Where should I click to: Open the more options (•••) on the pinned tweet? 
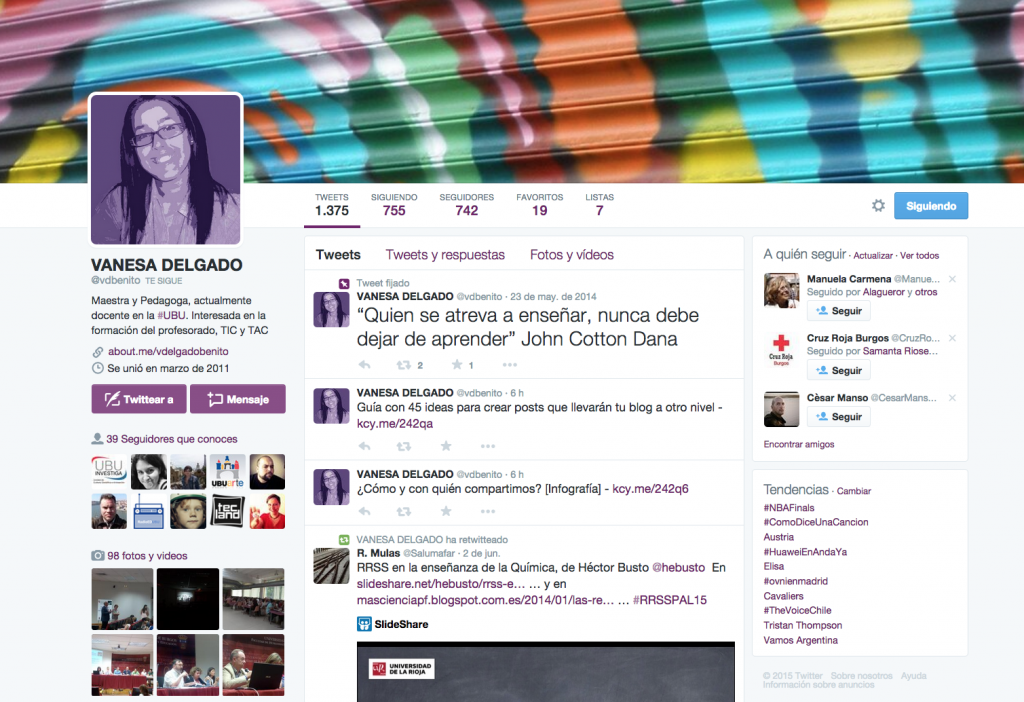click(x=509, y=364)
